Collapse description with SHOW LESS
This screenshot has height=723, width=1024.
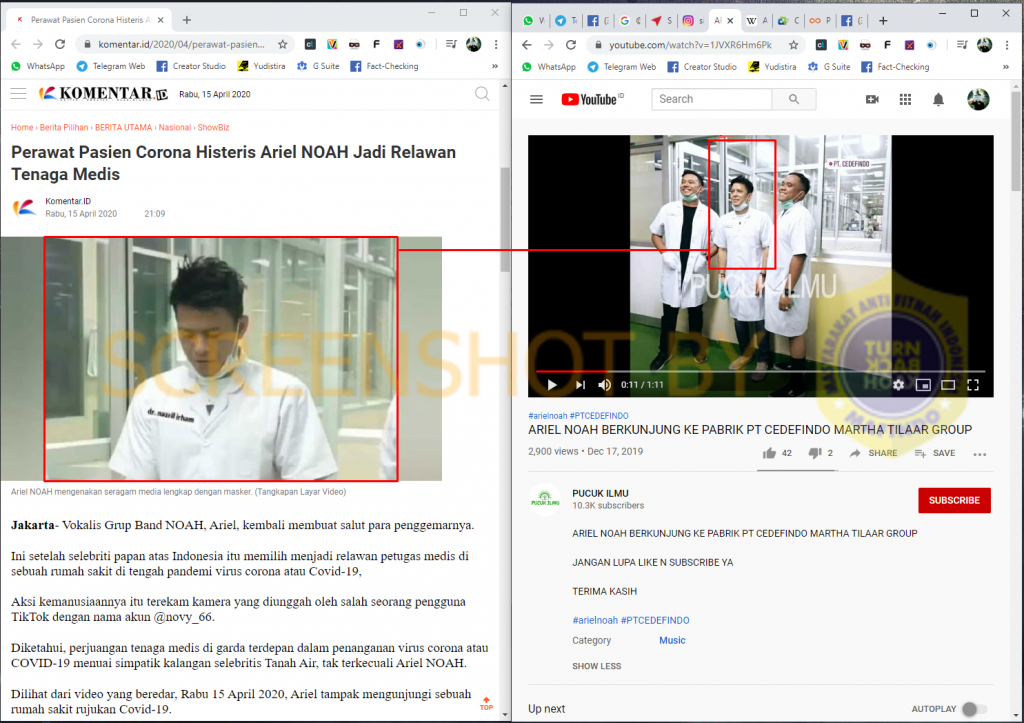(x=596, y=666)
